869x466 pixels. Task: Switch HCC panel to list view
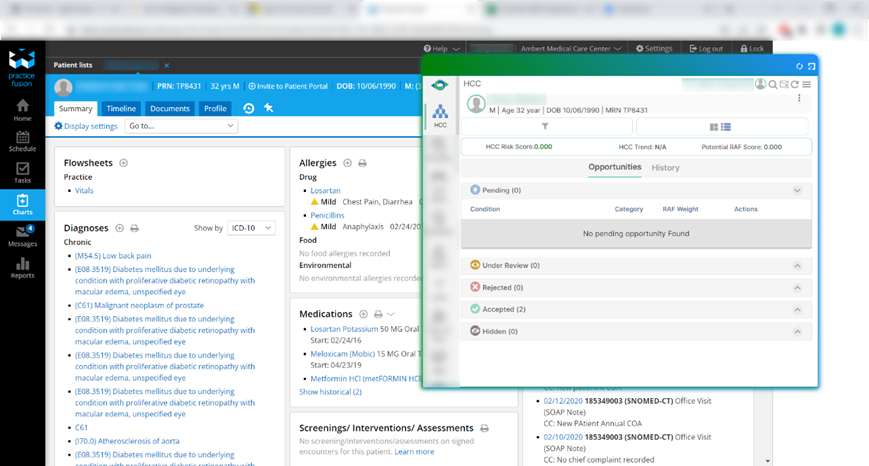click(x=726, y=127)
